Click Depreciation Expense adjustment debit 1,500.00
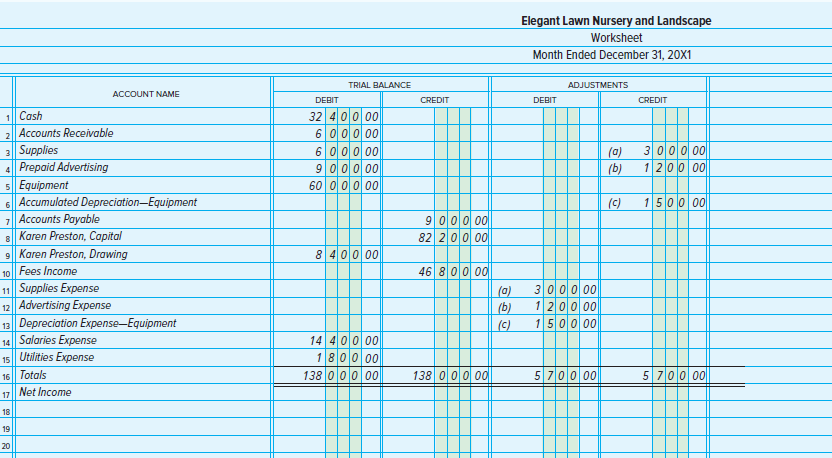Image resolution: width=832 pixels, height=458 pixels. tap(566, 323)
